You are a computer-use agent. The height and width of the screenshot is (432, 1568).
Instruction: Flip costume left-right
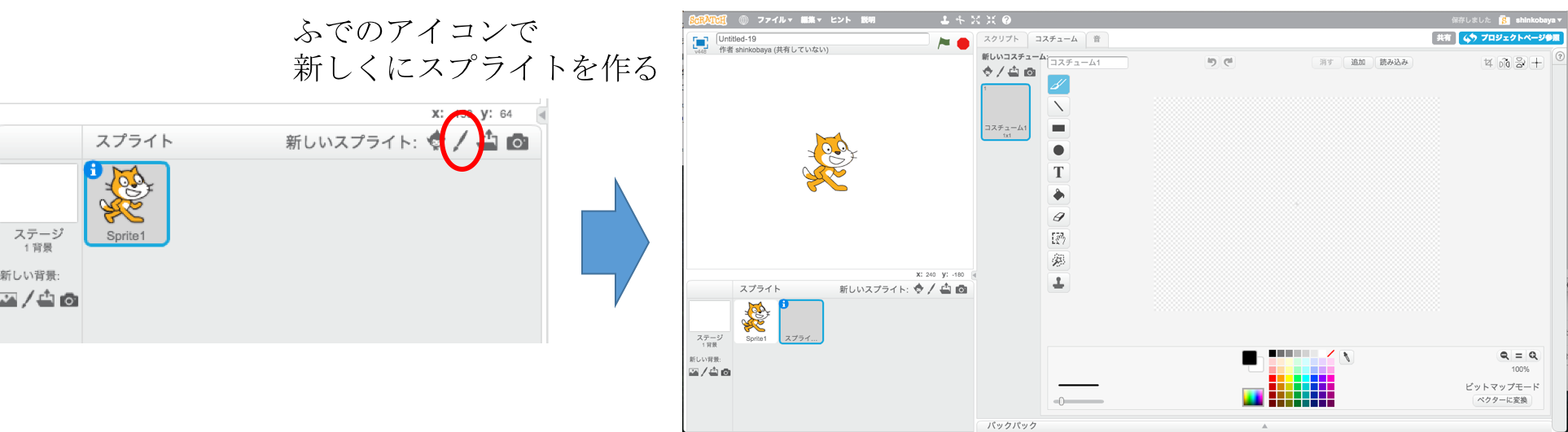pos(1504,63)
